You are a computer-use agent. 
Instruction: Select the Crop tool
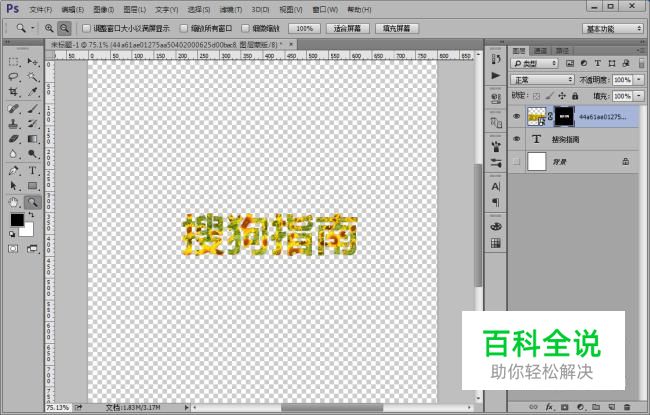point(13,92)
